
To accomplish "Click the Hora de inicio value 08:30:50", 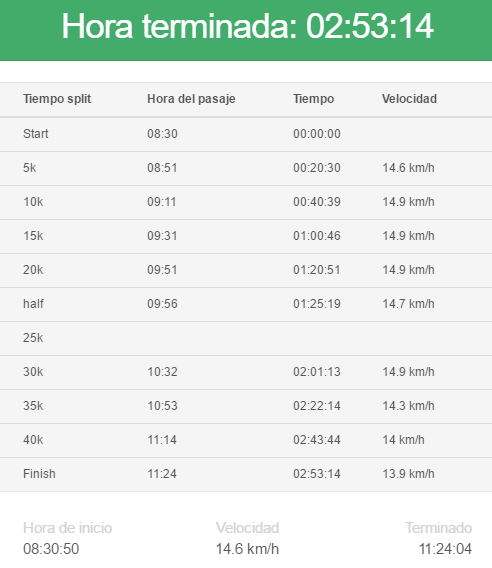I will (51, 549).
